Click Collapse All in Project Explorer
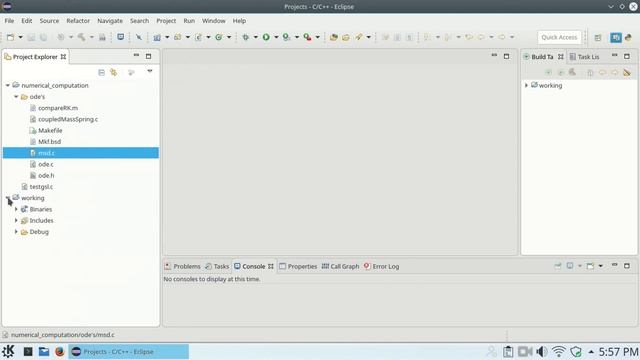The width and height of the screenshot is (640, 360). tap(102, 72)
